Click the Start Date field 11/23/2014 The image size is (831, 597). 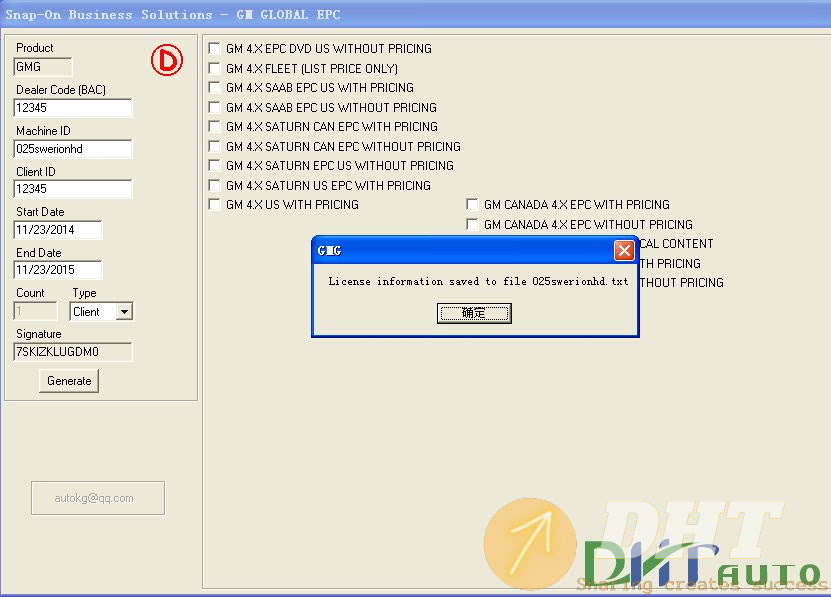[x=58, y=230]
